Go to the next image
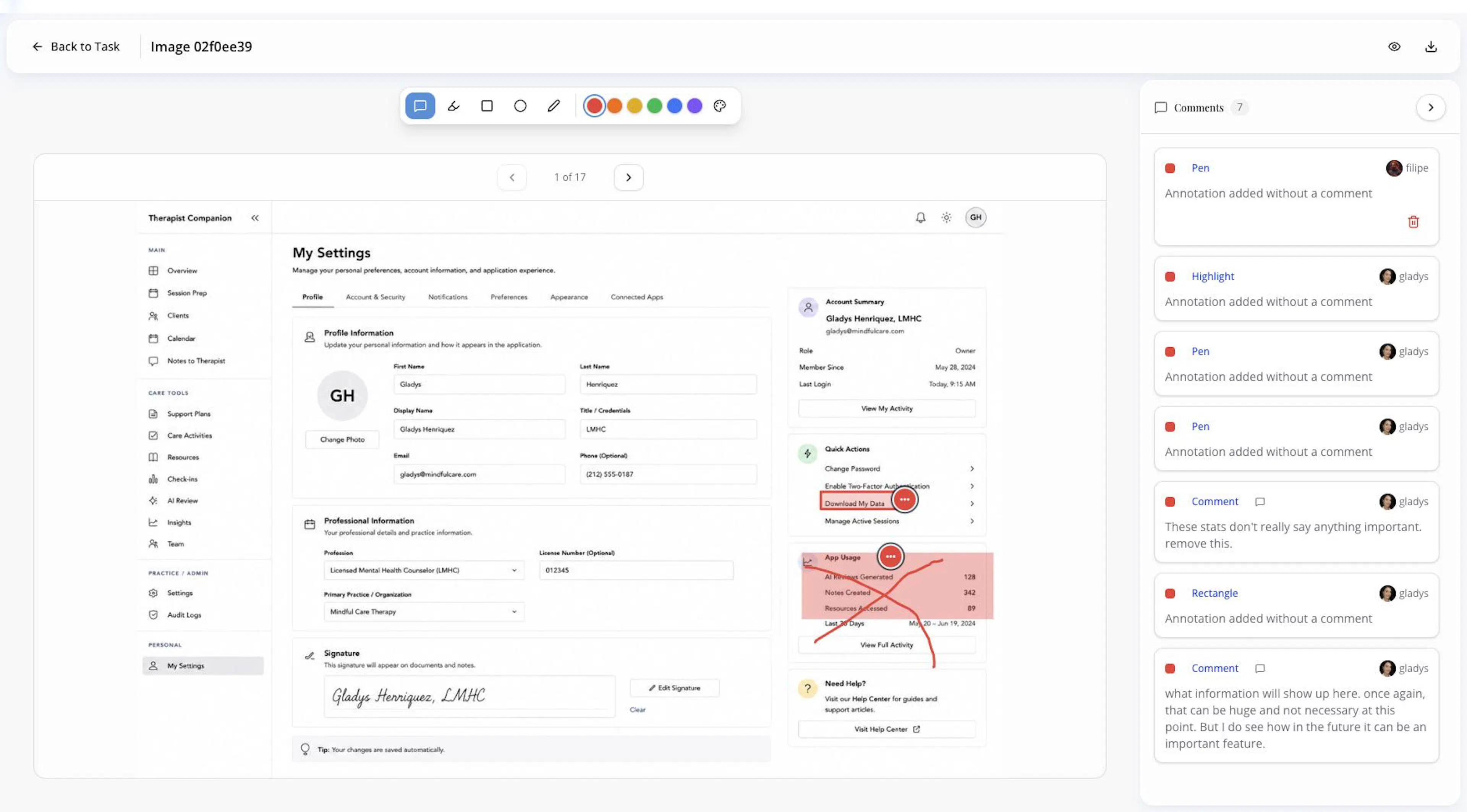The image size is (1467, 812). (x=628, y=178)
